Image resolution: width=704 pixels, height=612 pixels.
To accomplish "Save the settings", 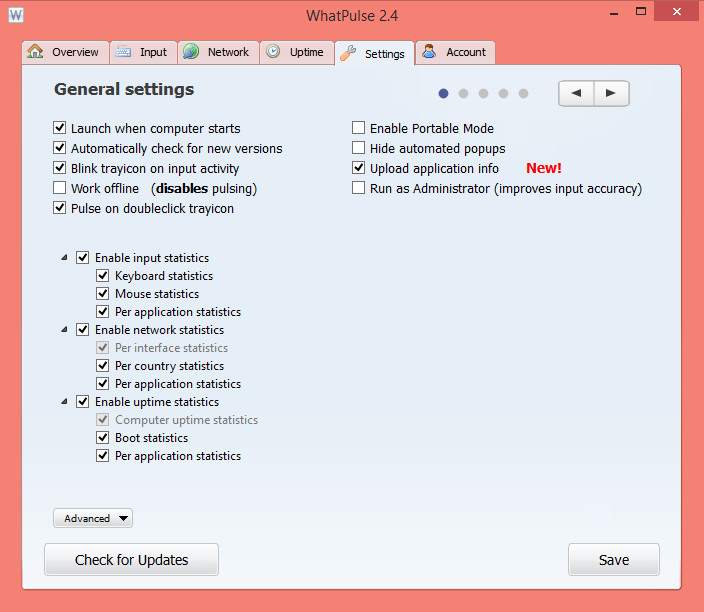I will pyautogui.click(x=614, y=559).
